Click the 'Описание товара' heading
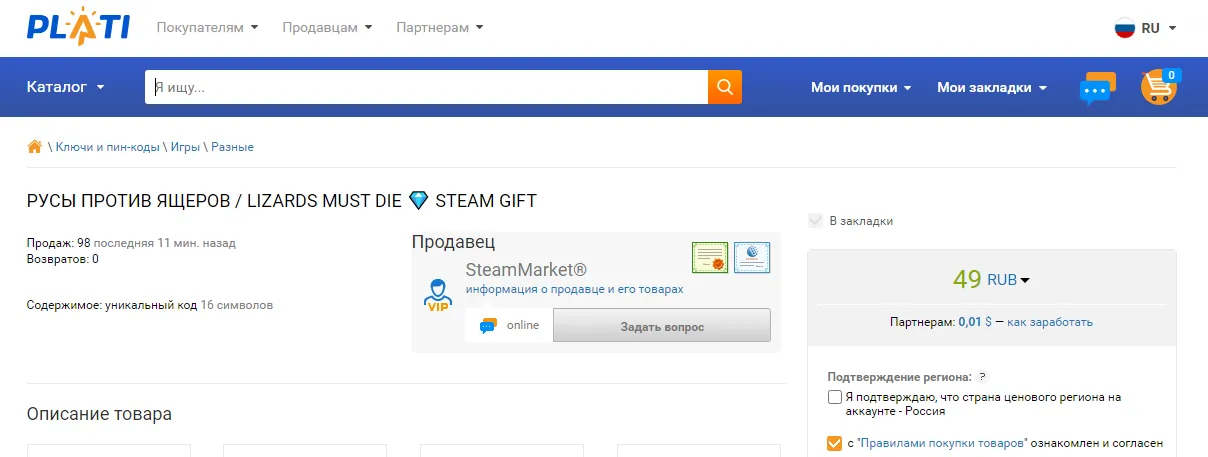 pos(99,414)
